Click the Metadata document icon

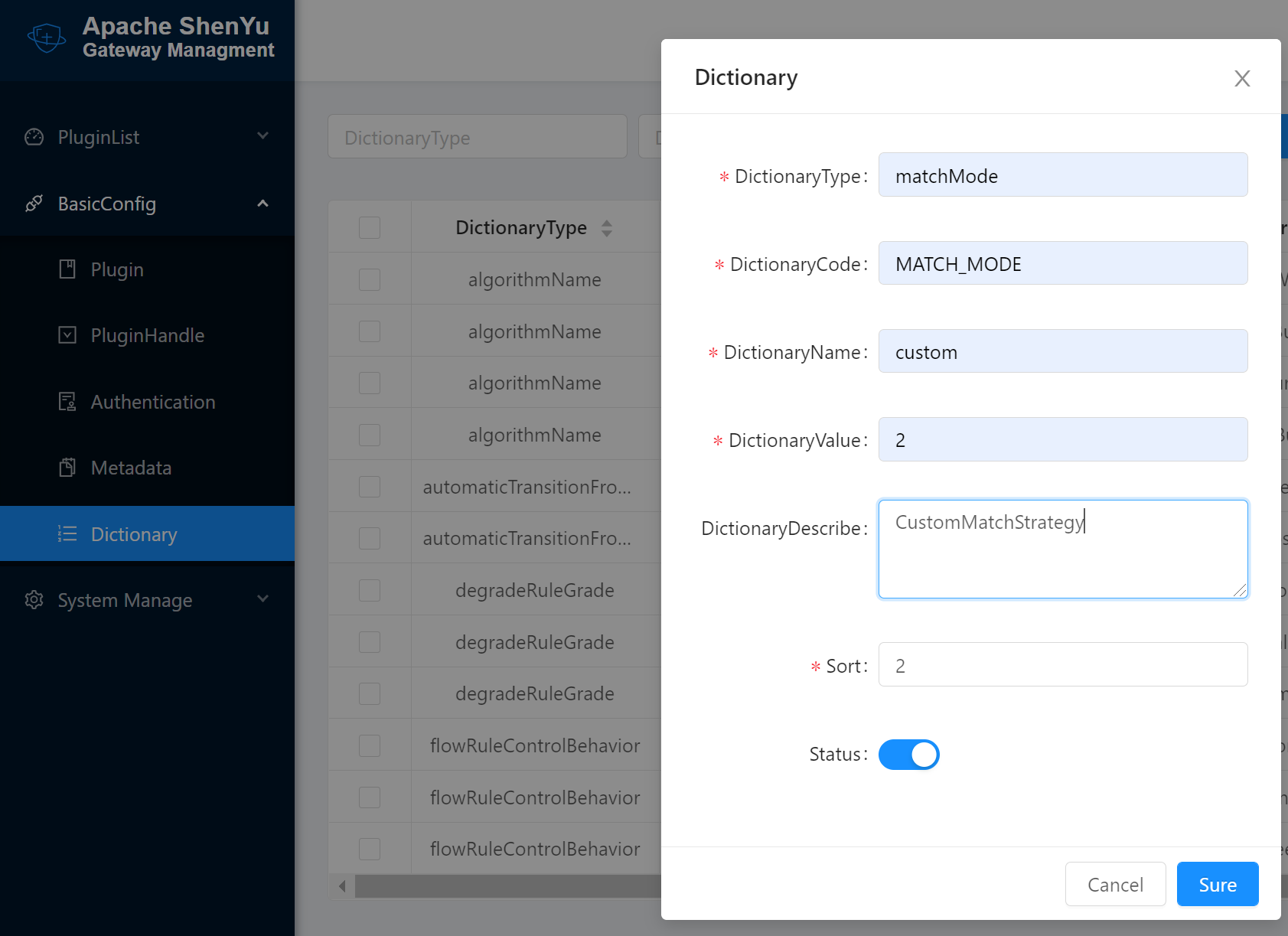[68, 467]
